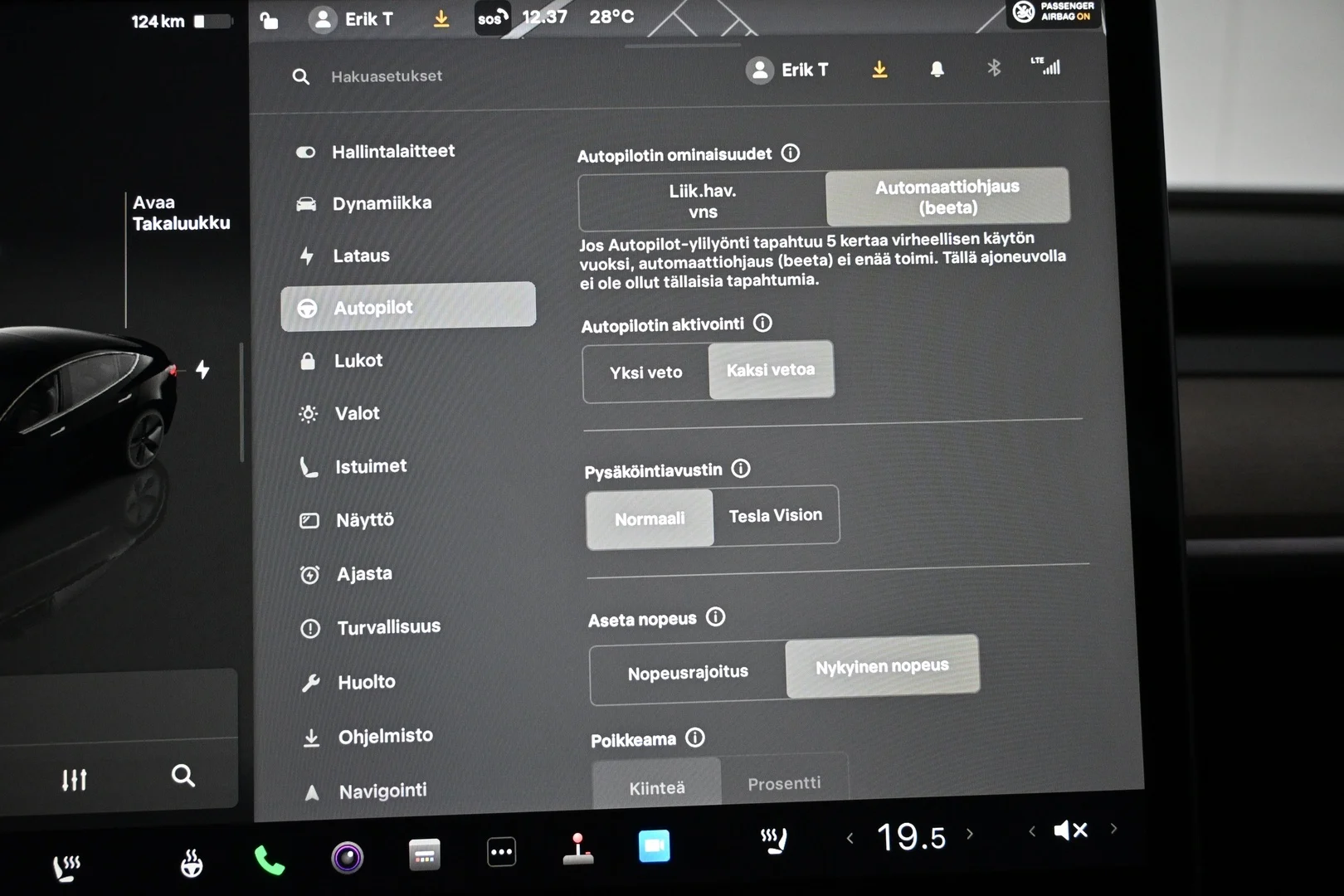This screenshot has height=896, width=1344.
Task: Open Bluetooth settings icon
Action: point(994,68)
